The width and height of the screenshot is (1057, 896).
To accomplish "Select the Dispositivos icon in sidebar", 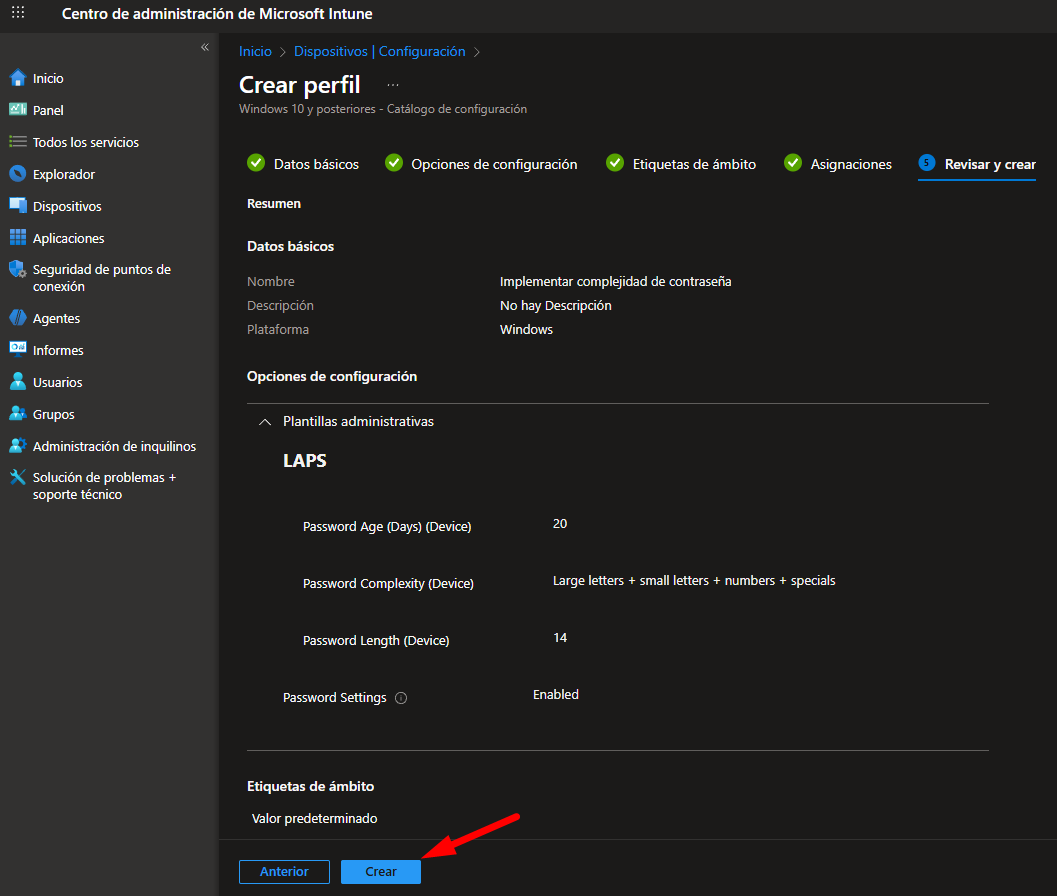I will point(17,206).
